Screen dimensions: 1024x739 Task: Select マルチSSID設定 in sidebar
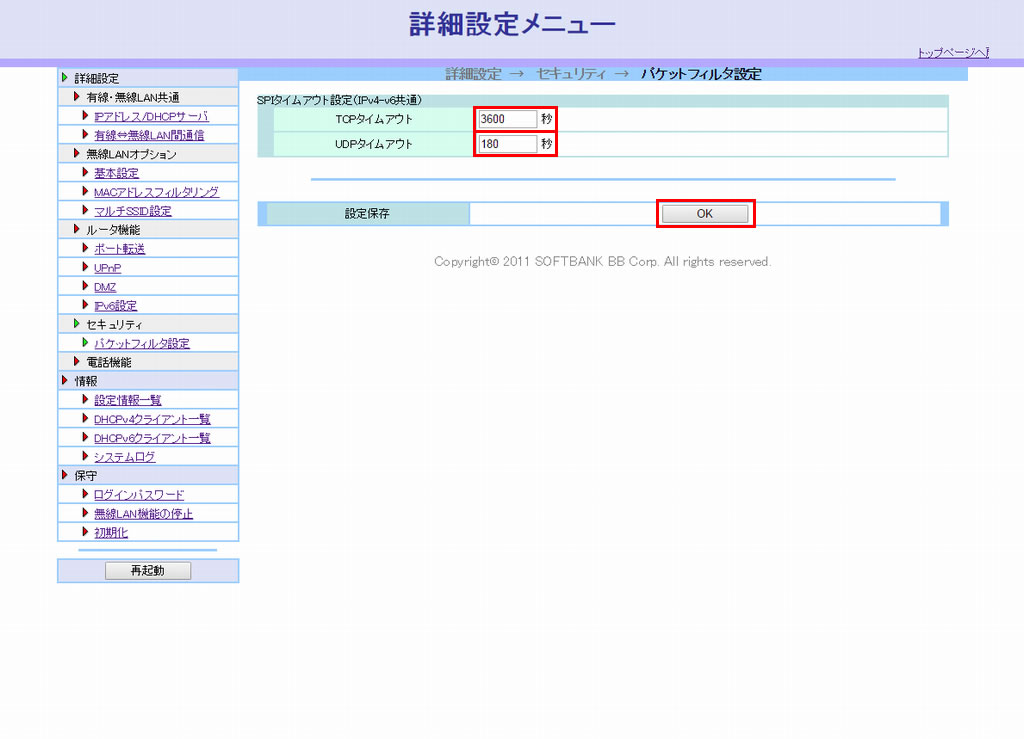(x=132, y=211)
